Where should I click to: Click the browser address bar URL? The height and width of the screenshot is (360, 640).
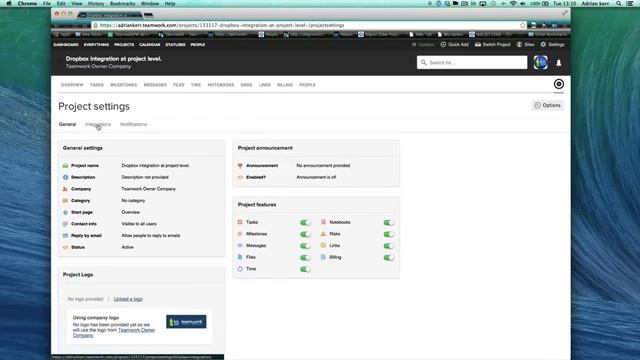tap(222, 25)
